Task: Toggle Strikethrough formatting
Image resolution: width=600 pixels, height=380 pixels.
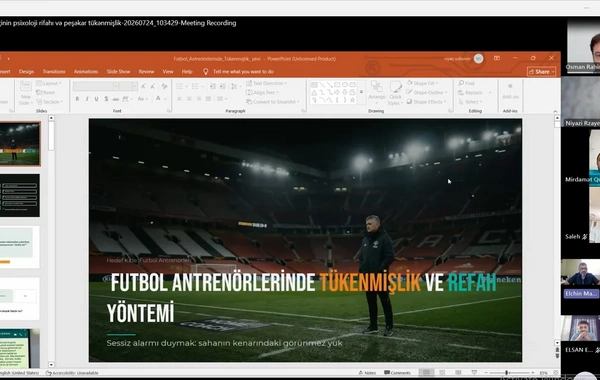Action: point(116,99)
